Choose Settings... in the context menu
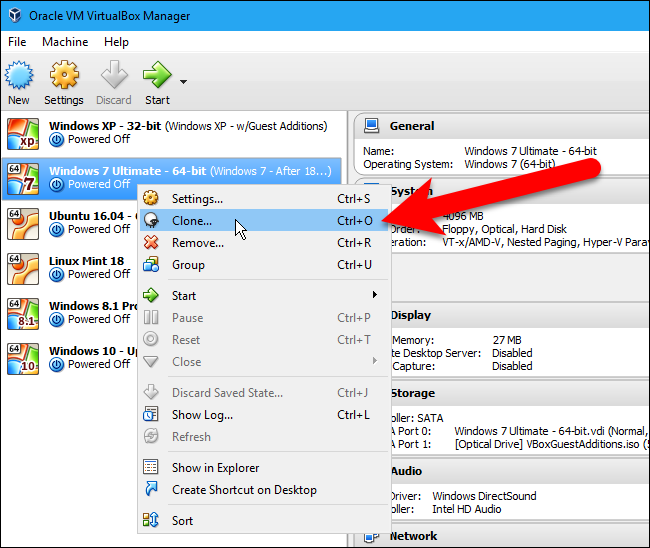This screenshot has width=650, height=548. click(264, 199)
